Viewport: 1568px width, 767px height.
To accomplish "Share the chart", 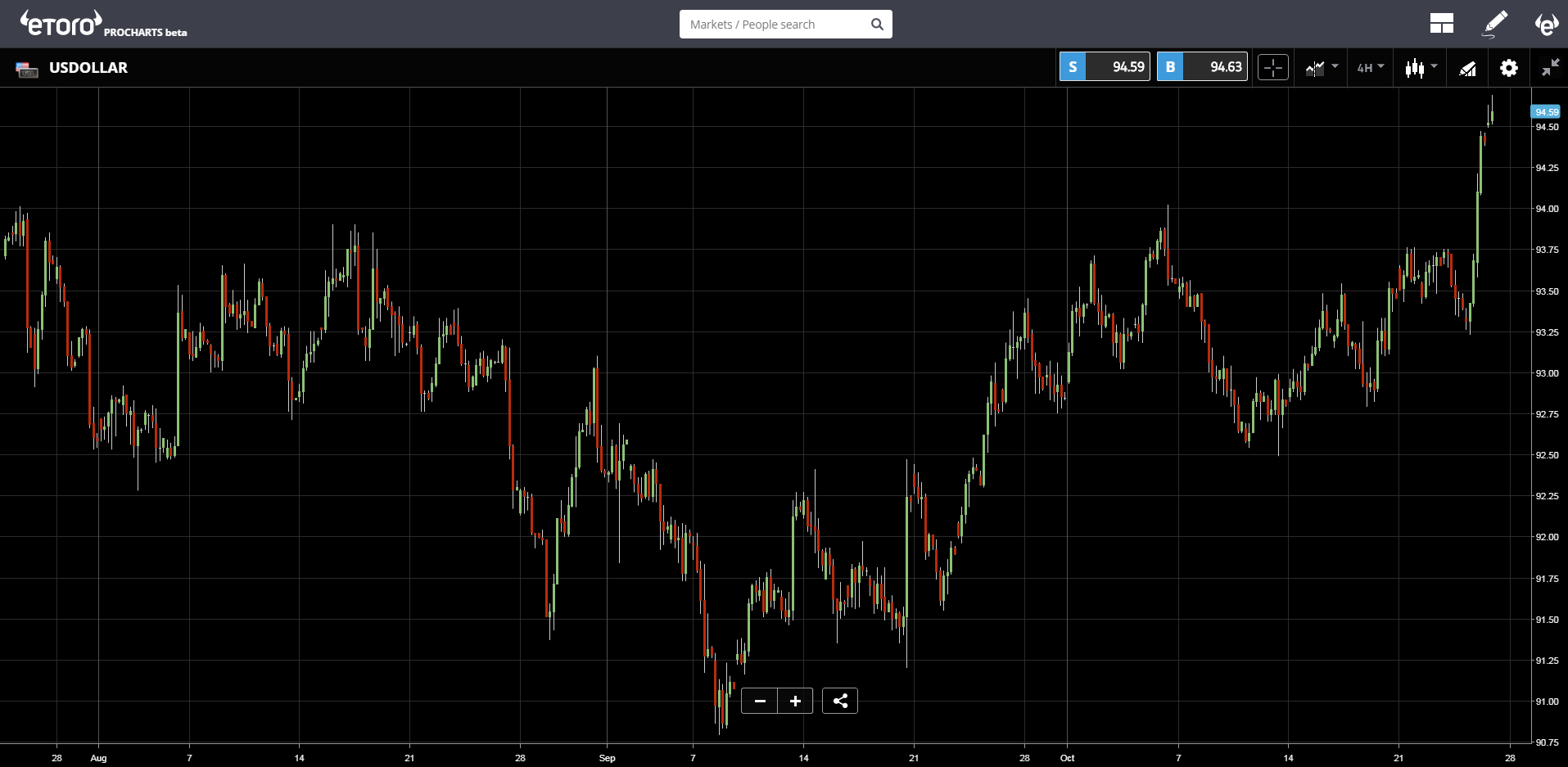I will 840,701.
